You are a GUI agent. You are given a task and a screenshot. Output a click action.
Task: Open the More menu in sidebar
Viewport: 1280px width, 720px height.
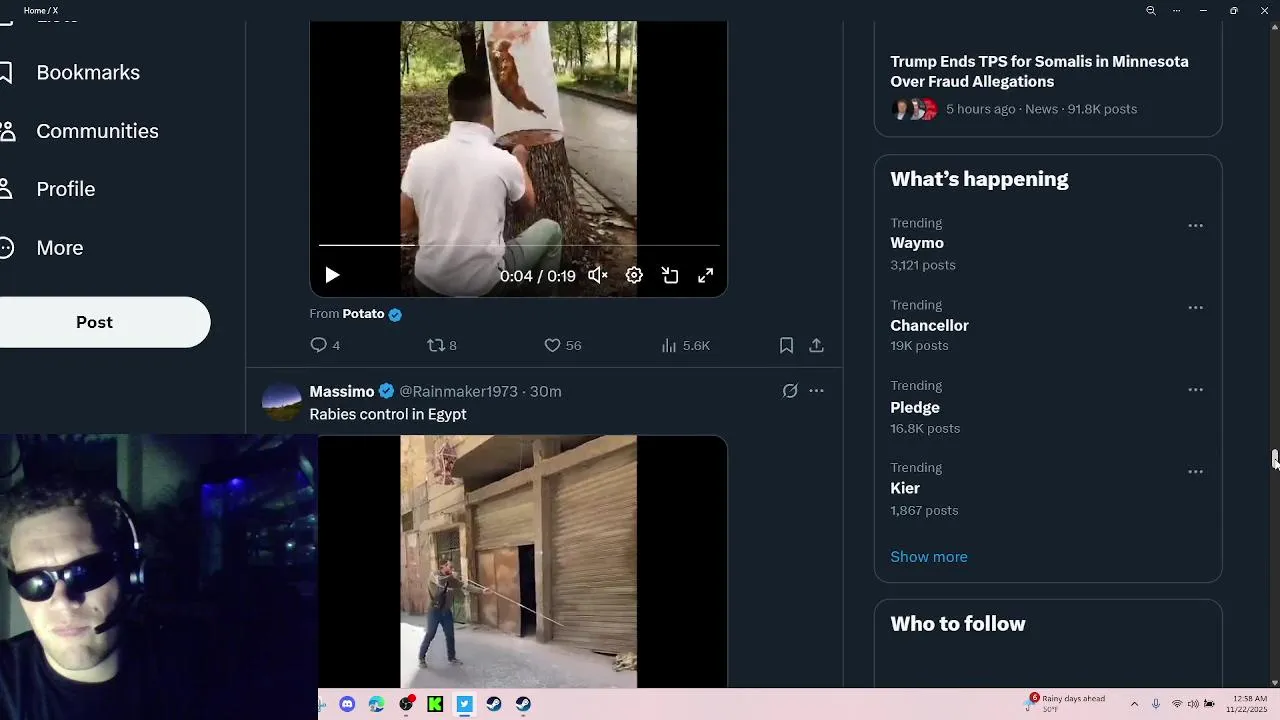60,247
